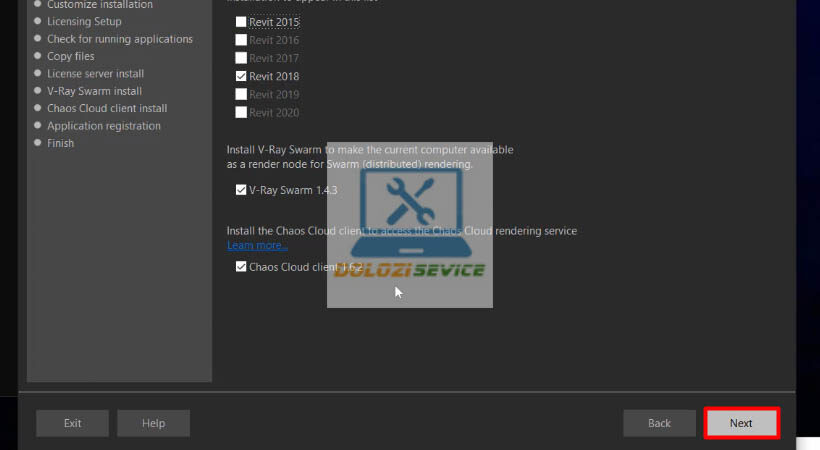The image size is (820, 450).
Task: Select Check for running applications step
Action: coord(119,39)
